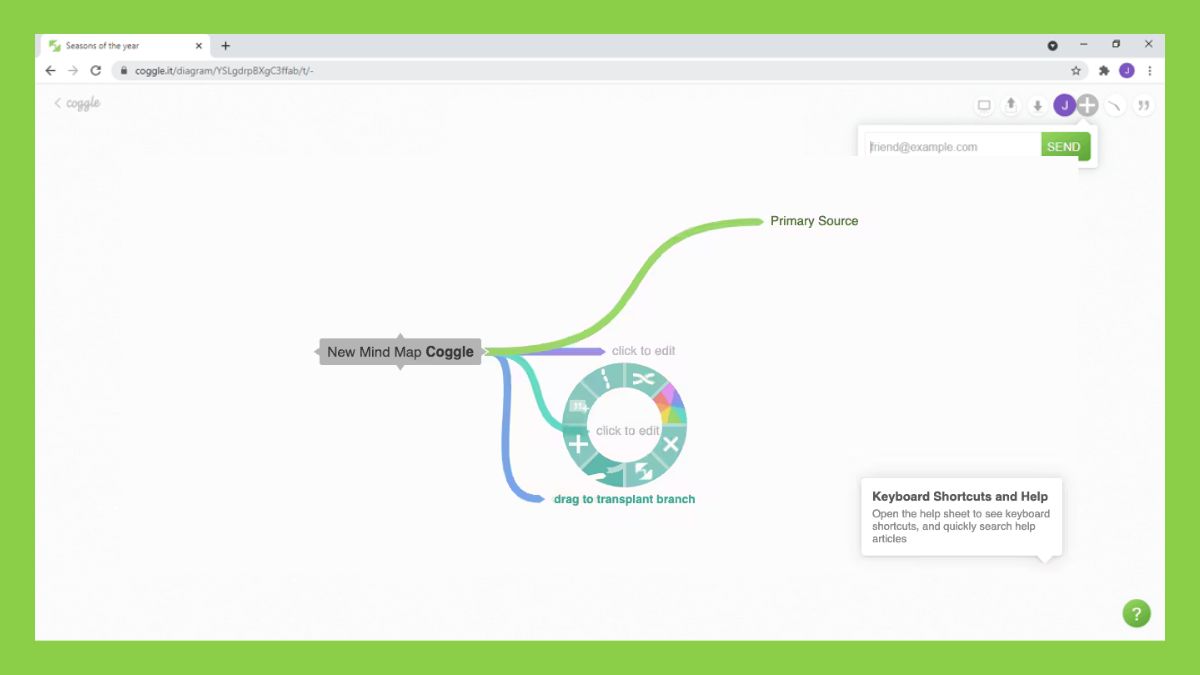Bookmark this page with the star icon

[x=1076, y=71]
